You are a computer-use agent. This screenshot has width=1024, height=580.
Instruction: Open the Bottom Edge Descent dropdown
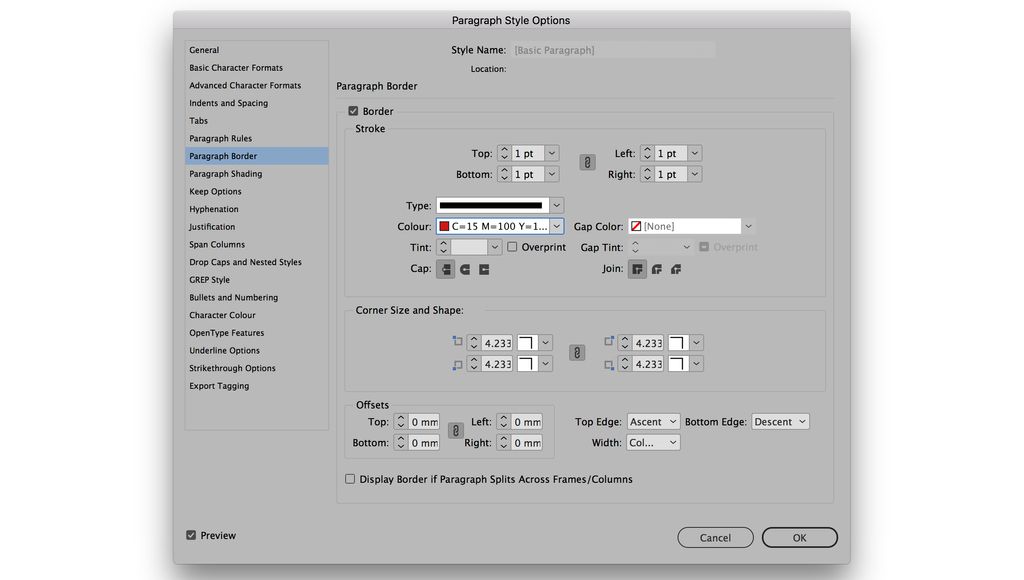click(779, 421)
